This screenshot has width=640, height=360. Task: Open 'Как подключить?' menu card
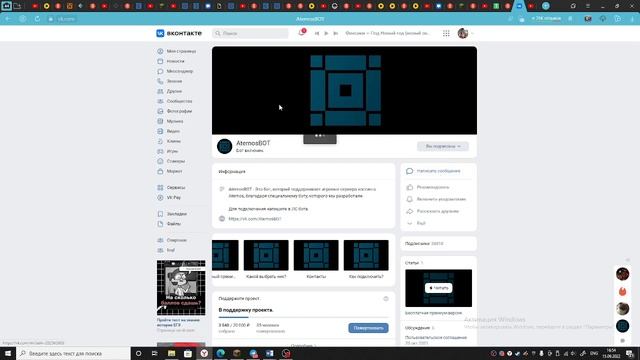point(366,259)
